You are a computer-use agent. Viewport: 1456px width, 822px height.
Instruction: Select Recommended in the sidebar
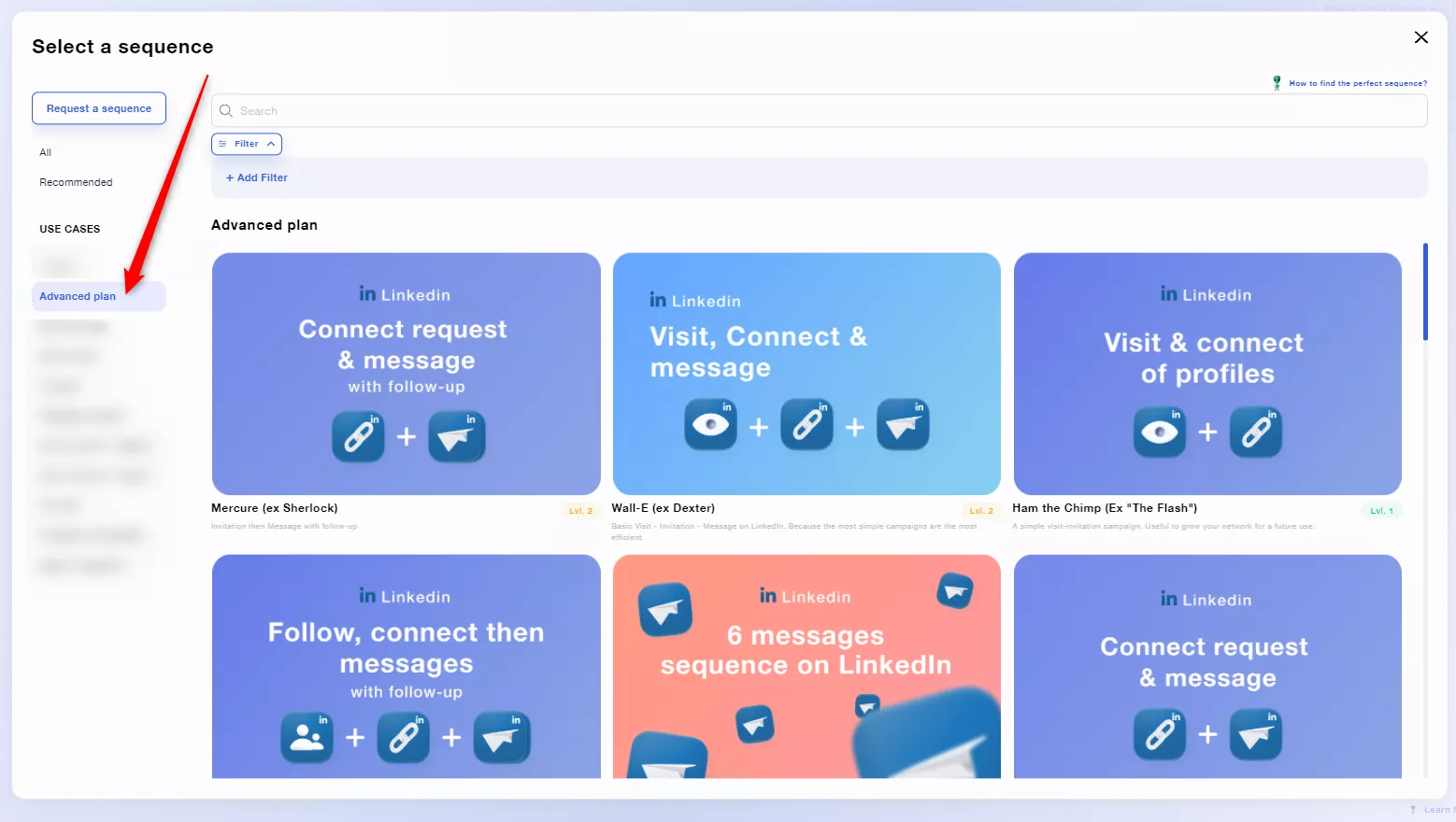click(x=76, y=182)
